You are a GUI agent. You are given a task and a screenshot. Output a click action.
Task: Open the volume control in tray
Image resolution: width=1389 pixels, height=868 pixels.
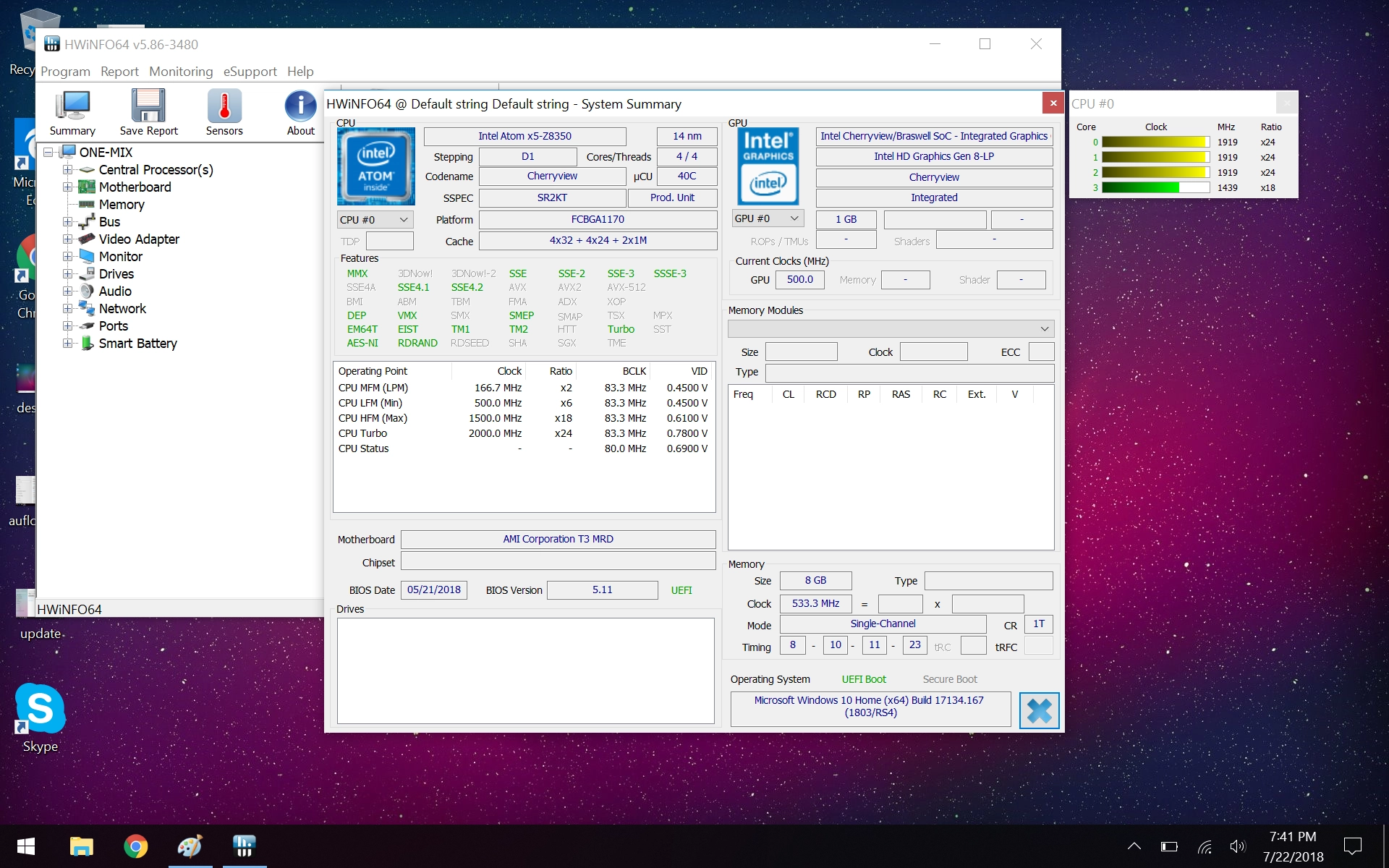[x=1238, y=846]
